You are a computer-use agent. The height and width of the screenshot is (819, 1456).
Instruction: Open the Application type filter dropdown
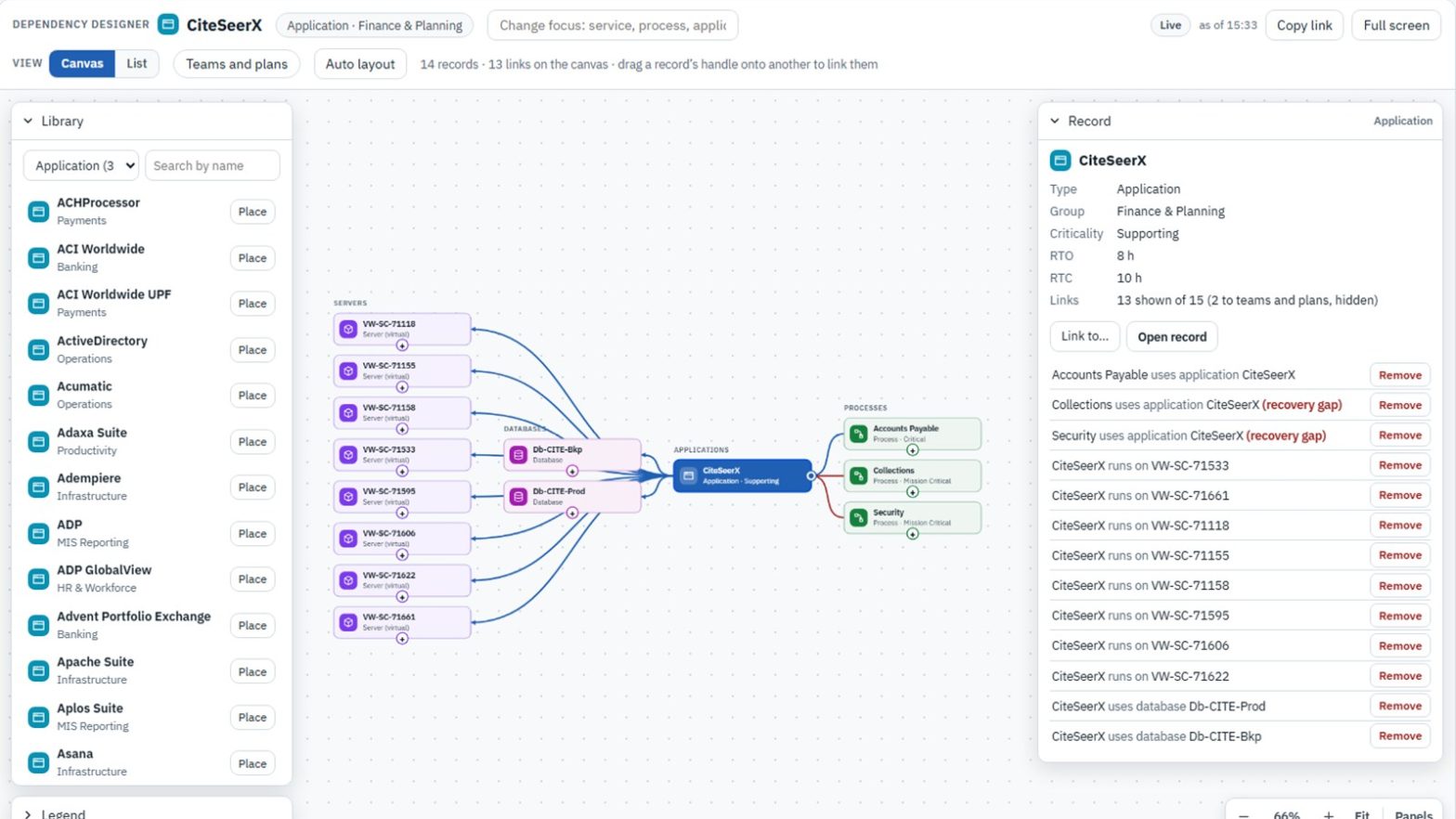81,165
